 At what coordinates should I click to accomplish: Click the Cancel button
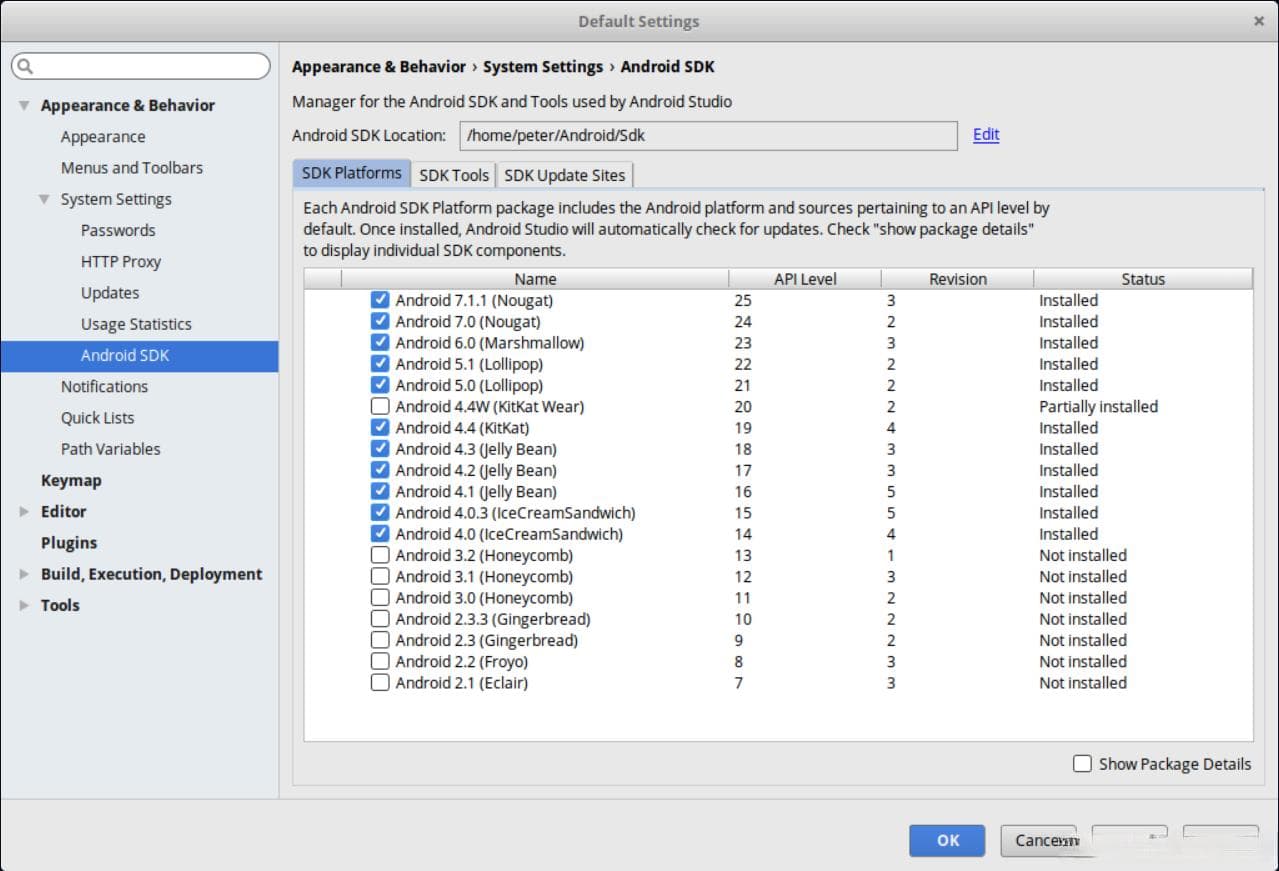(1038, 840)
